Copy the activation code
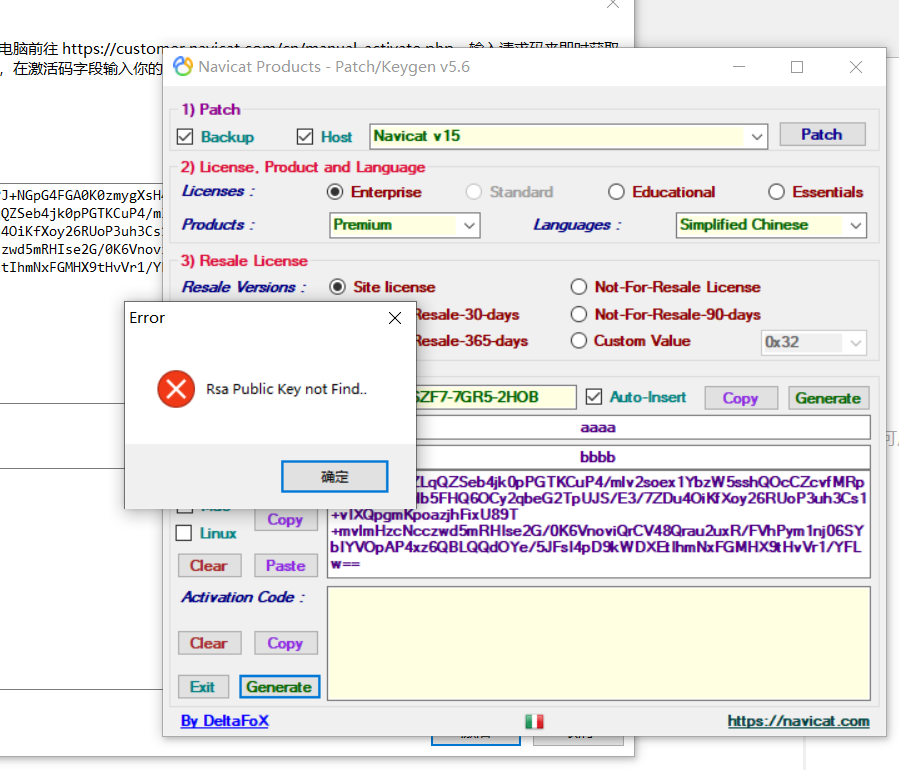The image size is (899, 770). click(285, 643)
